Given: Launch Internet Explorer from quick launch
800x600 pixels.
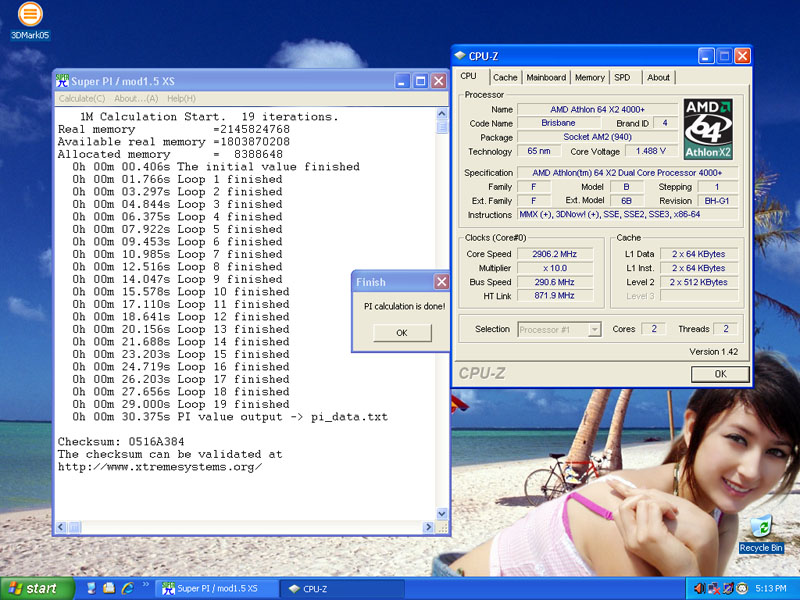Looking at the screenshot, I should coord(127,588).
